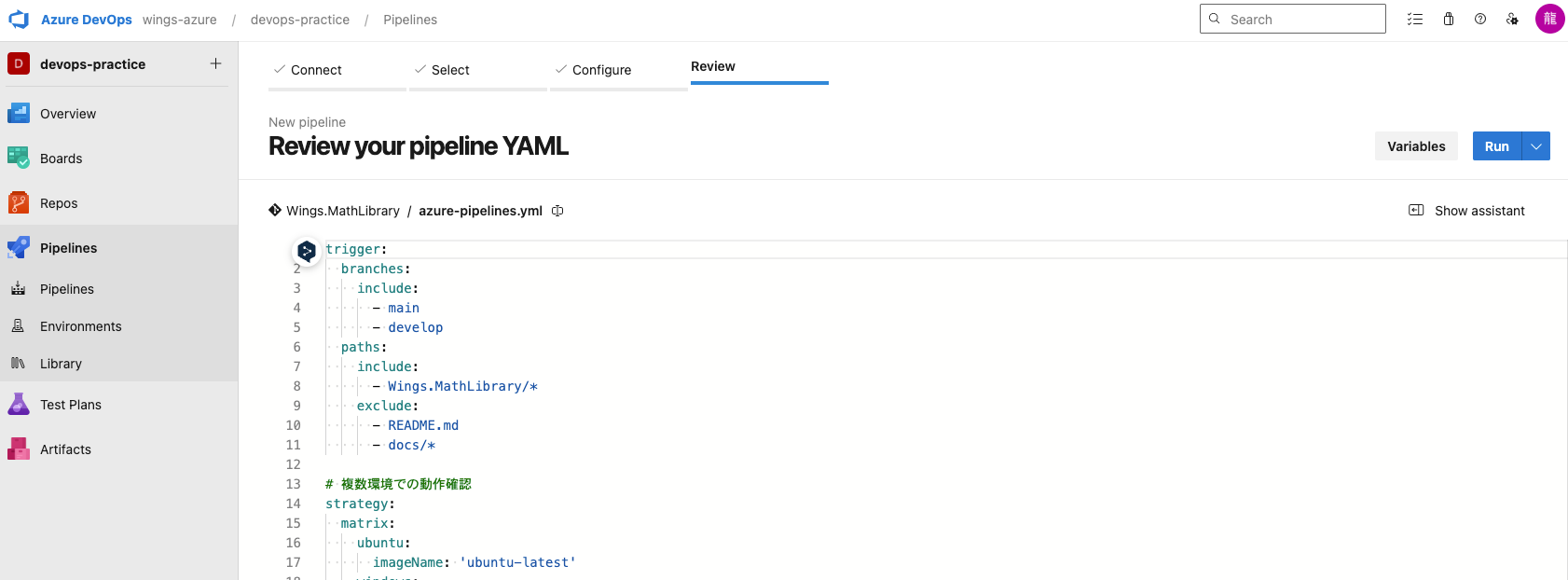Expand the Run button dropdown arrow

1536,146
